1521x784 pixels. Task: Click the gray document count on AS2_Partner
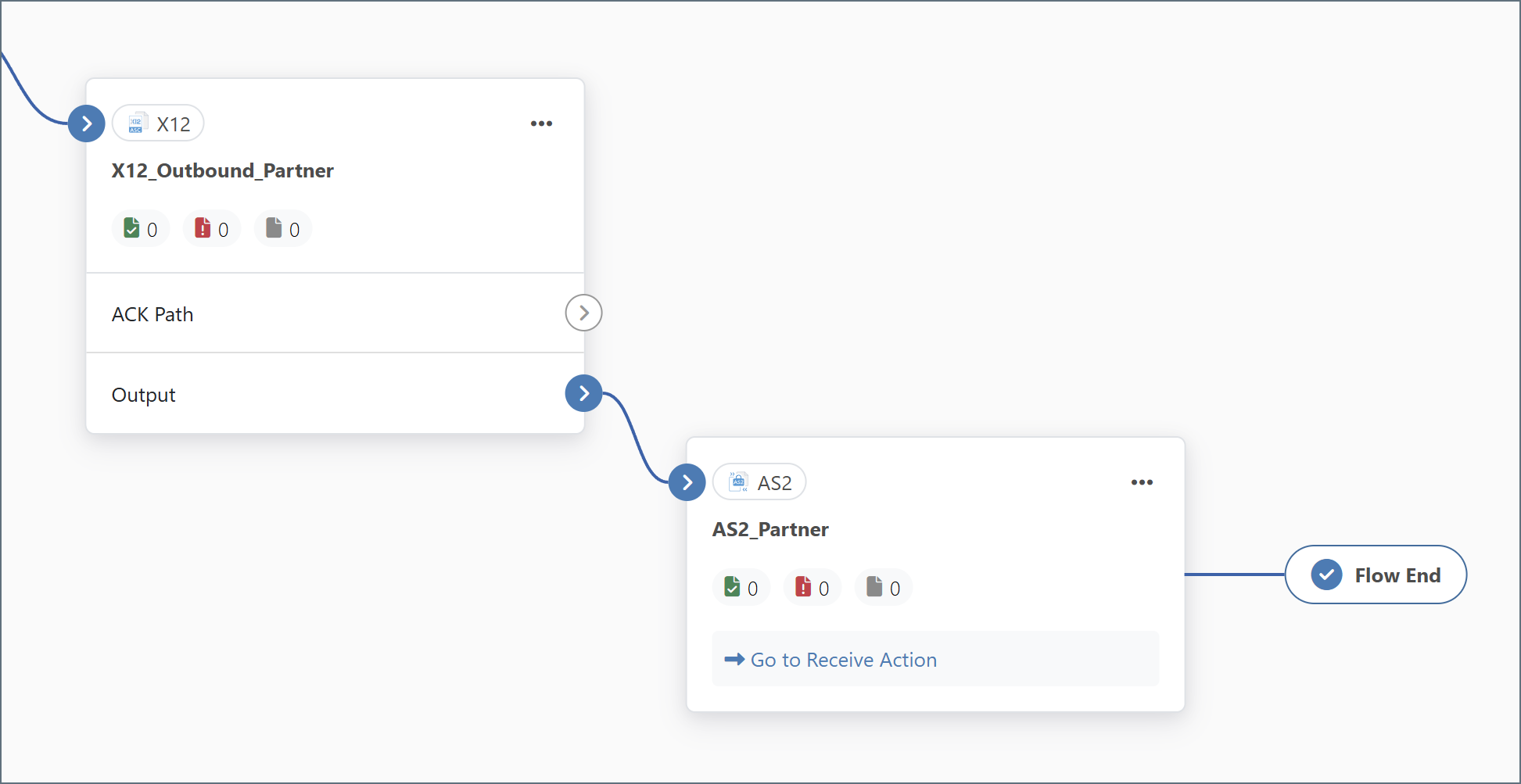click(x=883, y=587)
